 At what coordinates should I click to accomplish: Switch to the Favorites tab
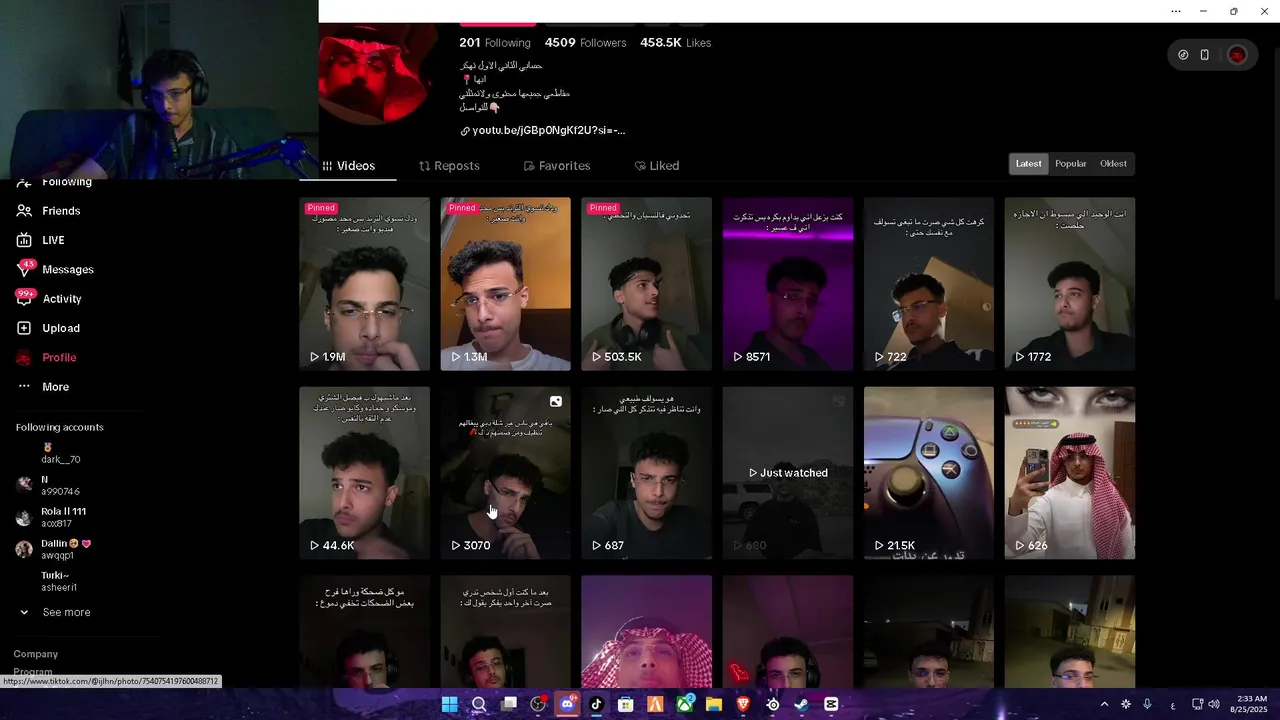[x=557, y=166]
